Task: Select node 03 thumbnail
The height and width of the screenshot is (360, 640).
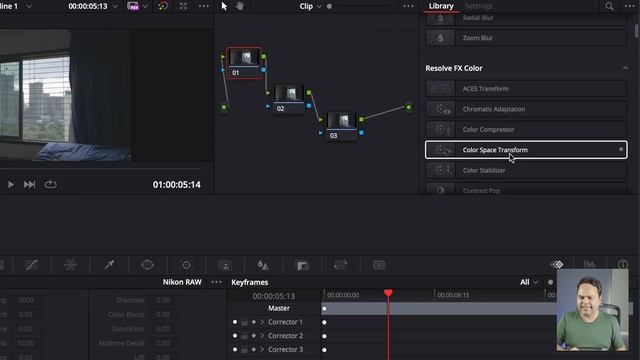Action: pos(342,120)
